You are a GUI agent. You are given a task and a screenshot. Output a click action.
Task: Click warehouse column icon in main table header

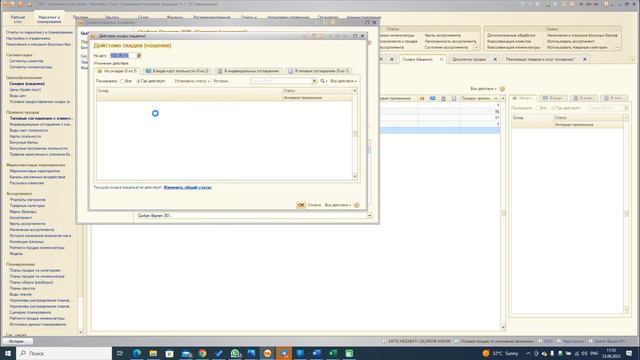click(422, 98)
